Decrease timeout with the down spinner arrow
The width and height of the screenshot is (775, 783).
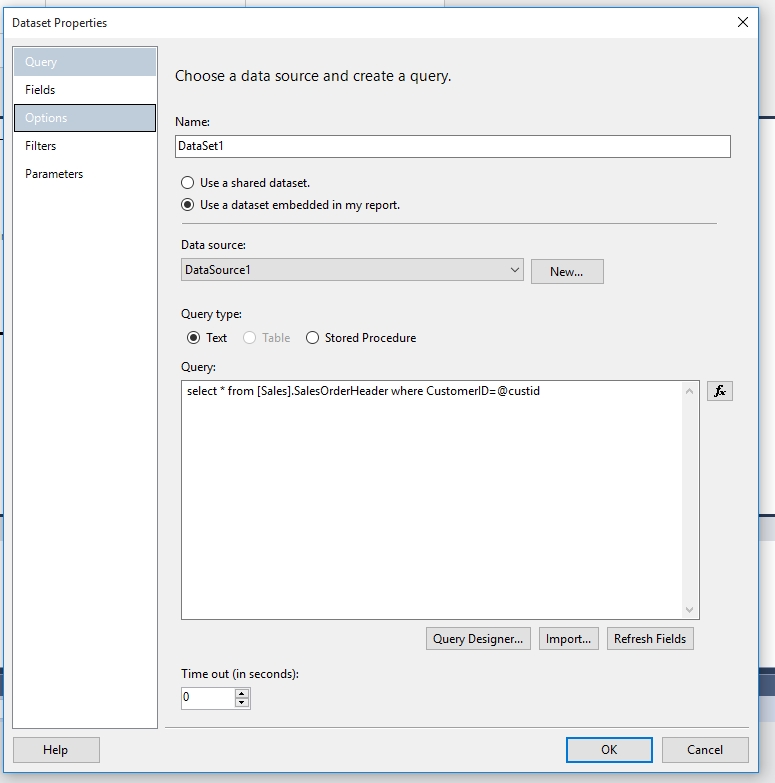pos(241,703)
